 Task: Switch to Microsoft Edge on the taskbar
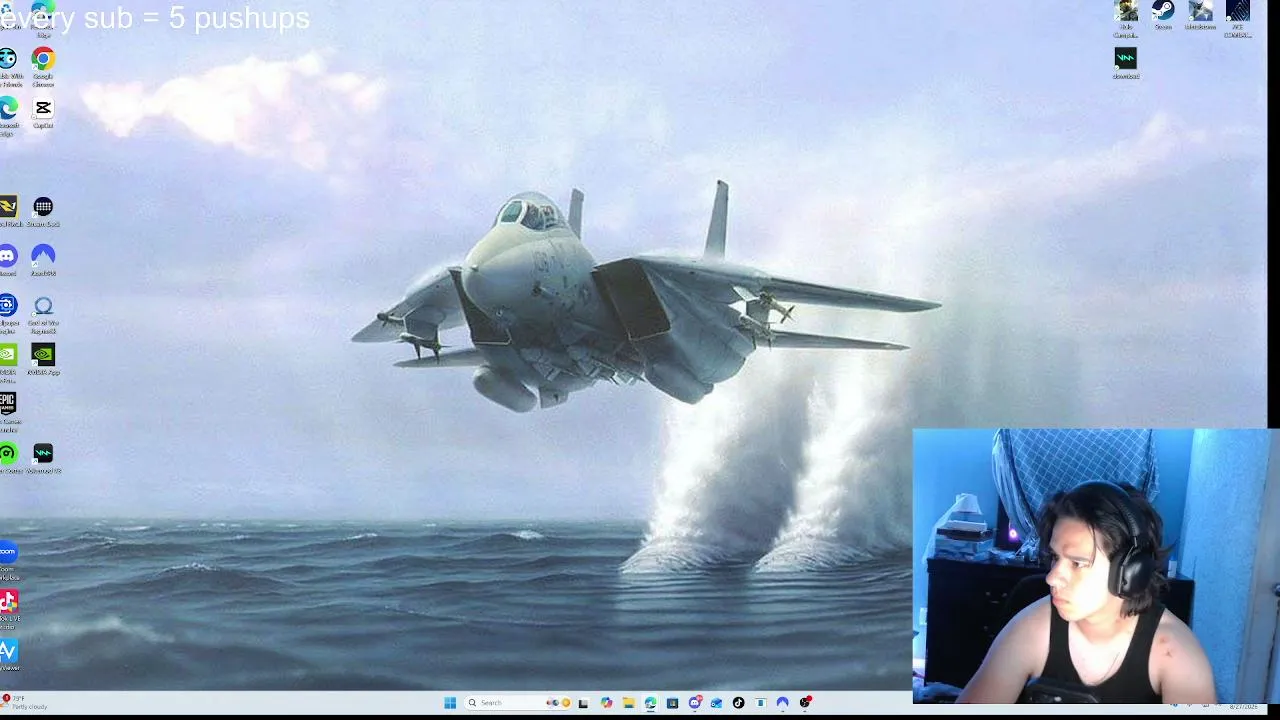click(650, 703)
